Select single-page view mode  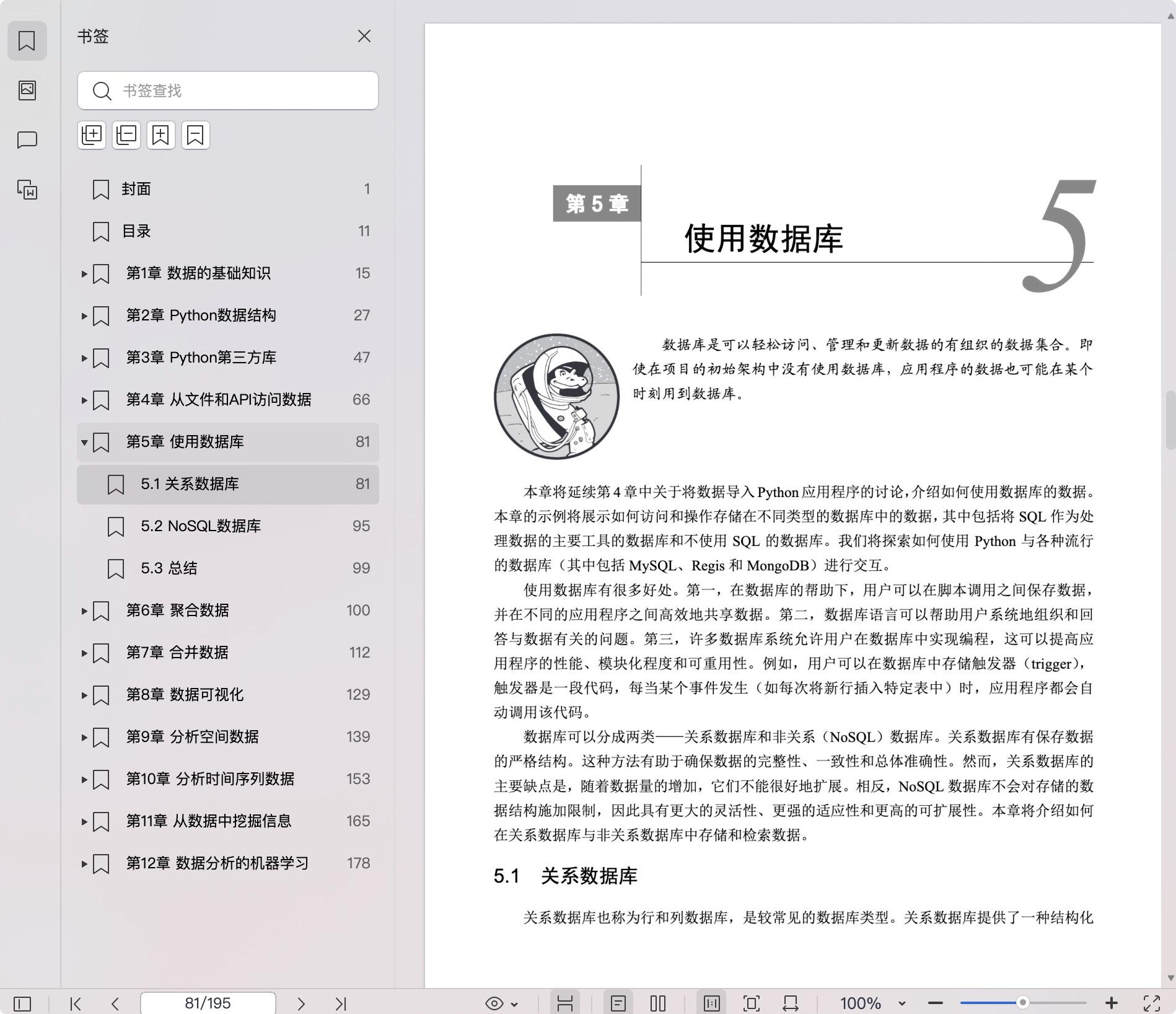[618, 1003]
